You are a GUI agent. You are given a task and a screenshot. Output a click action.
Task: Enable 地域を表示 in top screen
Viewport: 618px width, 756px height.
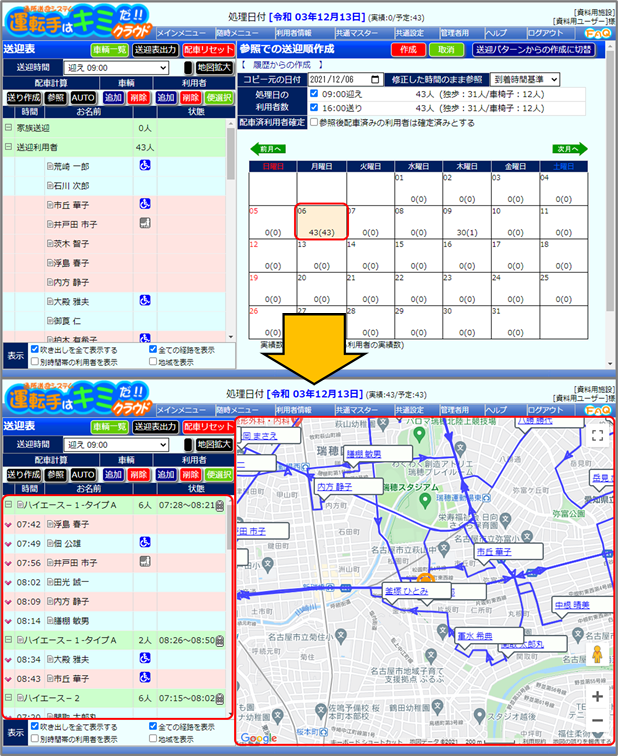point(153,361)
